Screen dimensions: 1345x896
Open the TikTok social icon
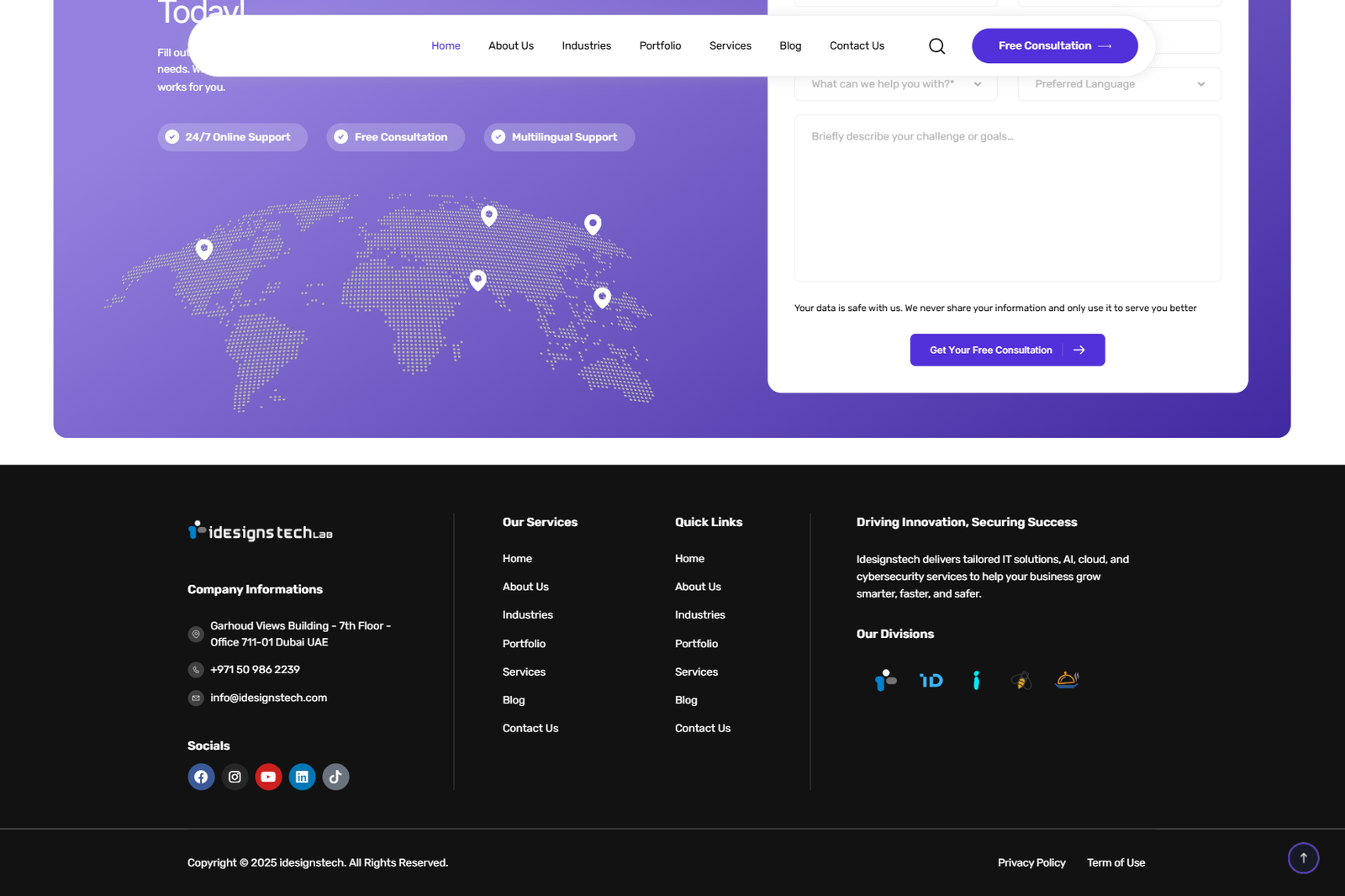(335, 777)
